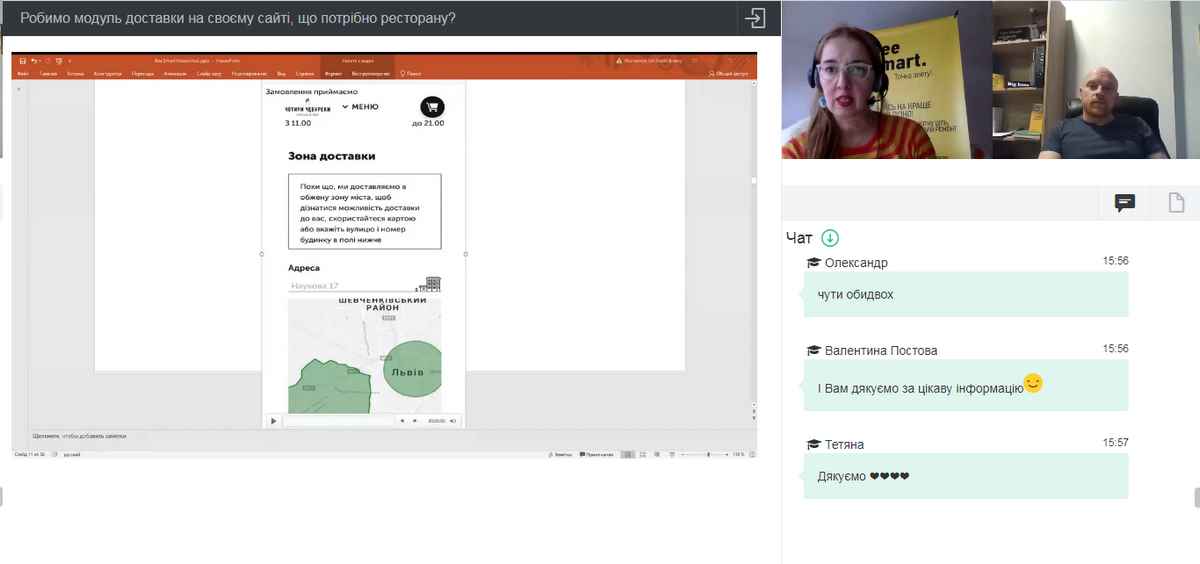Open the files document tab icon
The image size is (1200, 564).
(1177, 203)
